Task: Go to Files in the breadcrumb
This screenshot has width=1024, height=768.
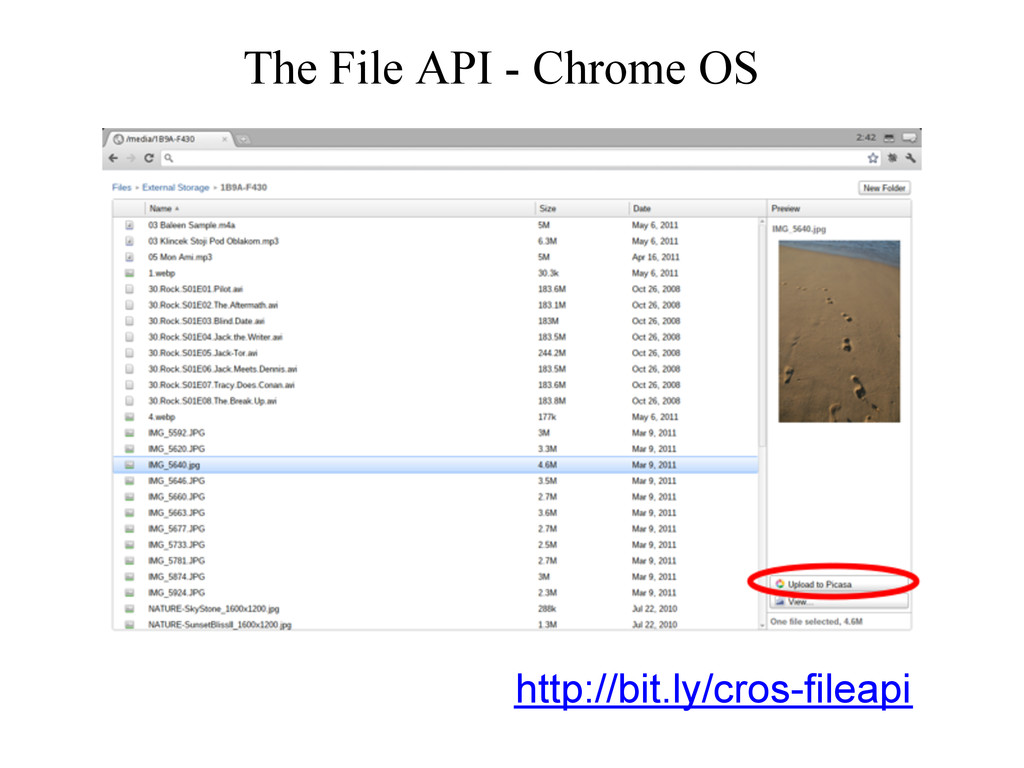Action: pyautogui.click(x=121, y=187)
